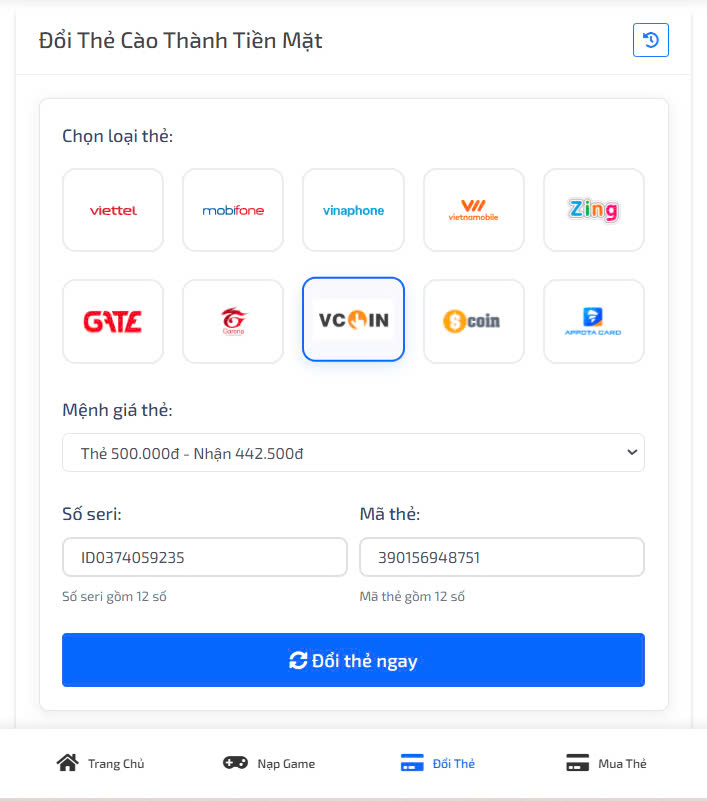Select the Appota Card logo
This screenshot has width=707, height=801.
[594, 321]
